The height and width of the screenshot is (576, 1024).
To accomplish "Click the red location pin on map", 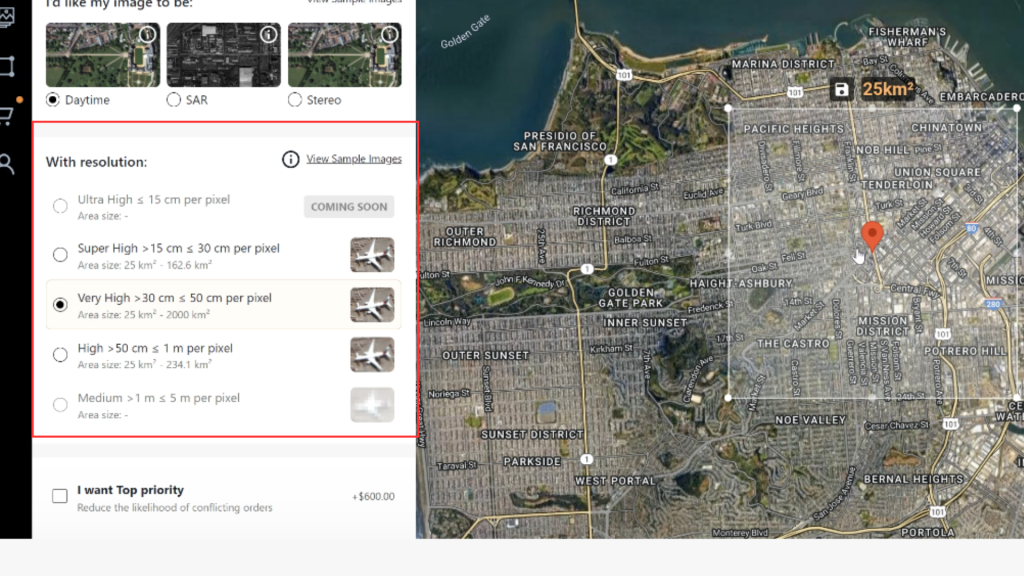I will point(872,235).
